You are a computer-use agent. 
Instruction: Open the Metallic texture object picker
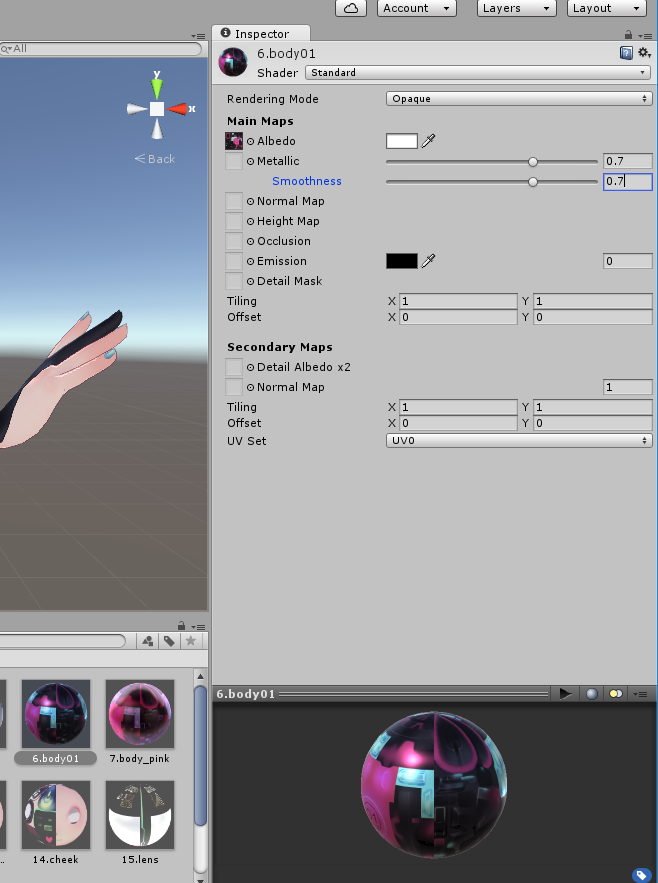[x=250, y=162]
